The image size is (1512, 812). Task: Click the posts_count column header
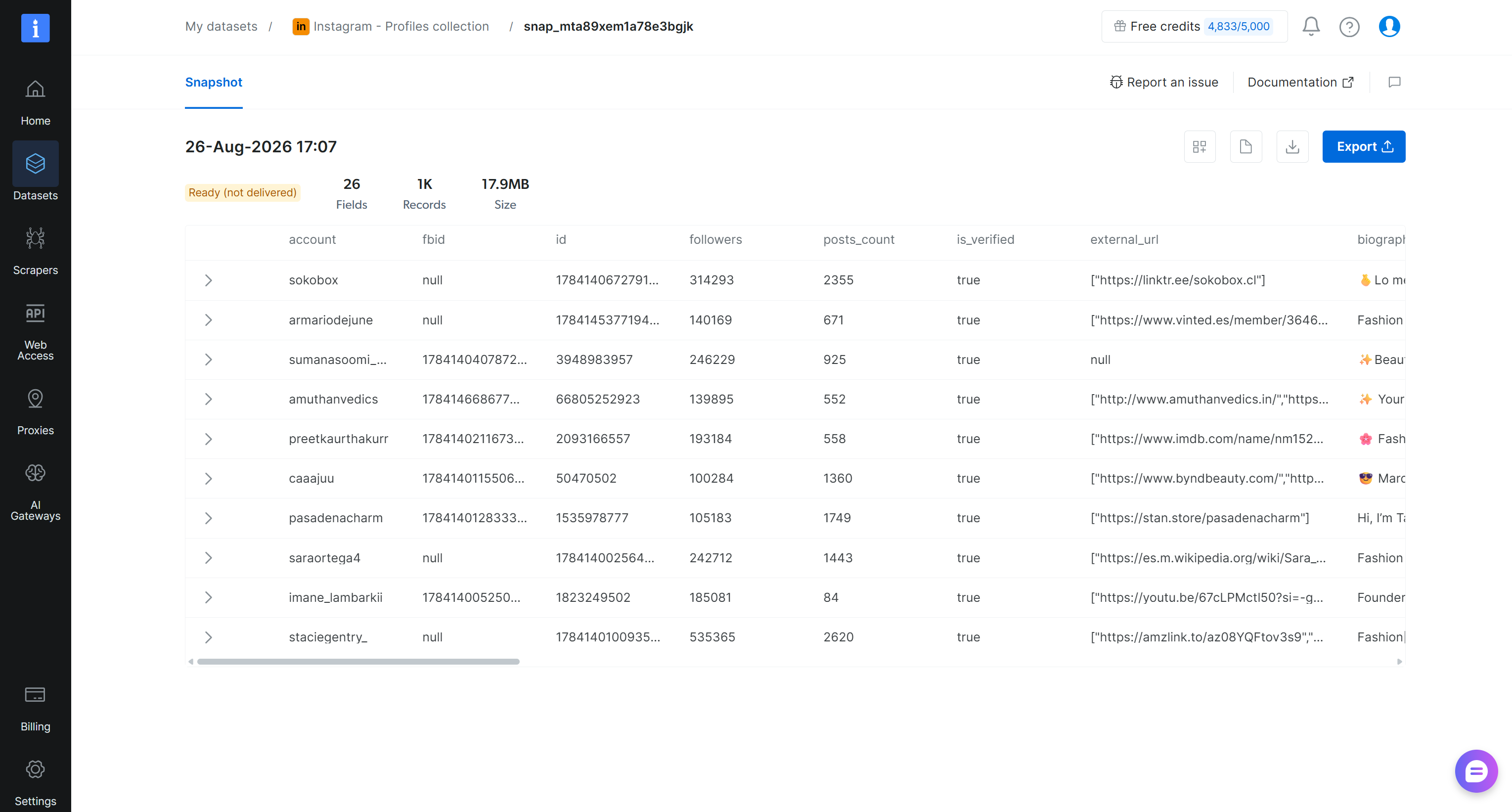pos(859,239)
